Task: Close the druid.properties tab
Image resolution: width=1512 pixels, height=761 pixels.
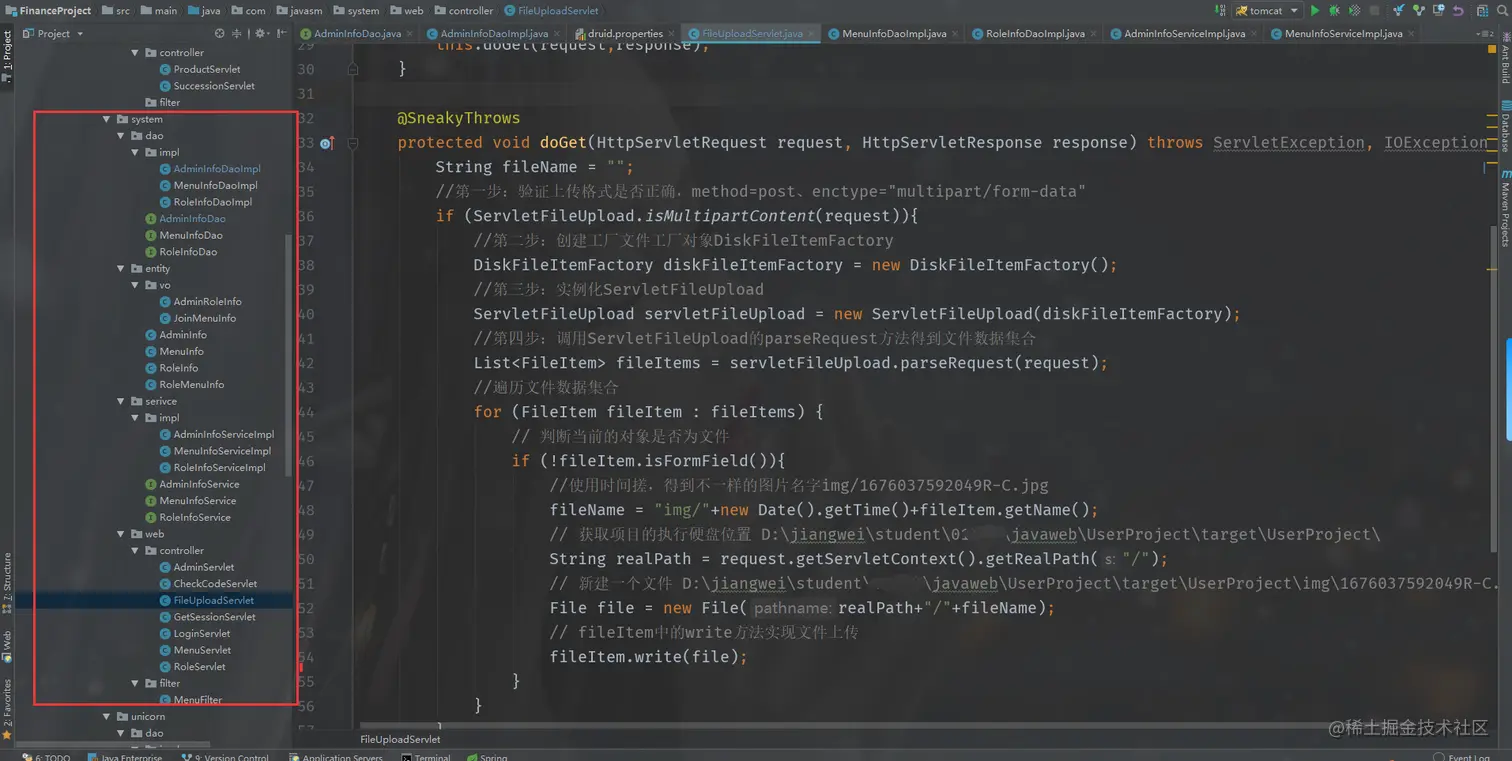Action: coord(672,33)
